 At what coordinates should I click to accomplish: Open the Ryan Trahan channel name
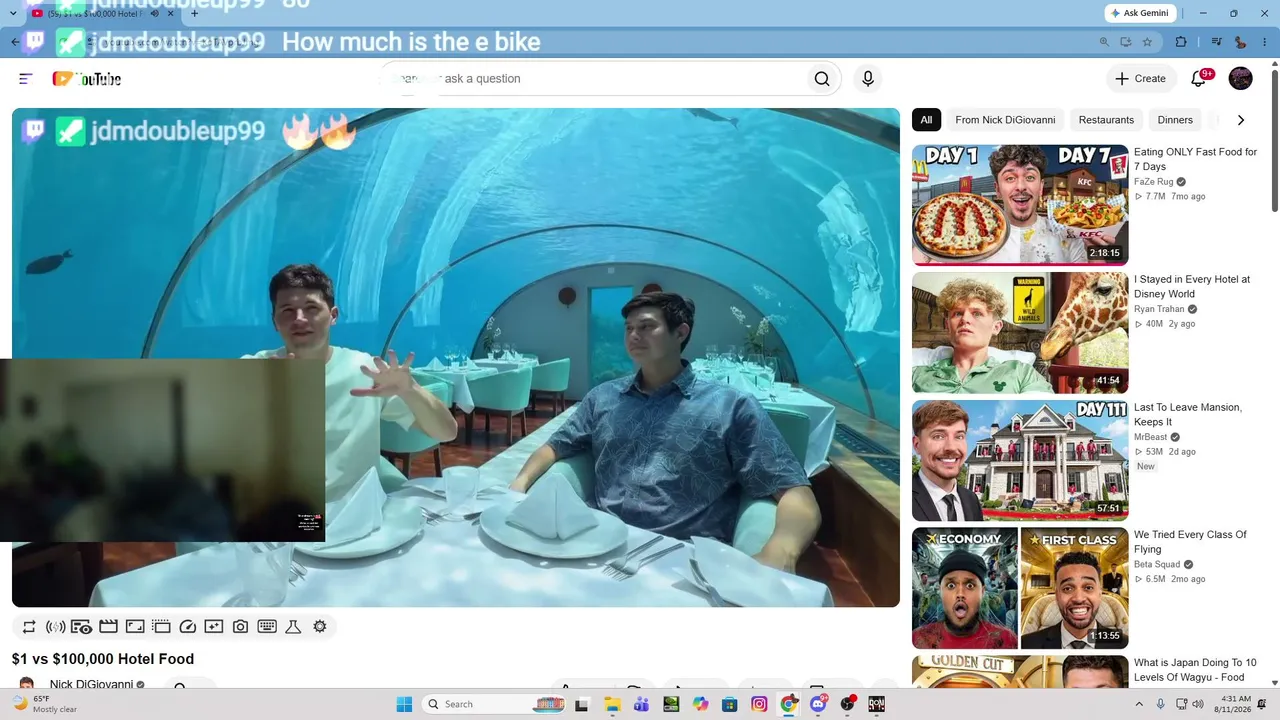tap(1159, 309)
